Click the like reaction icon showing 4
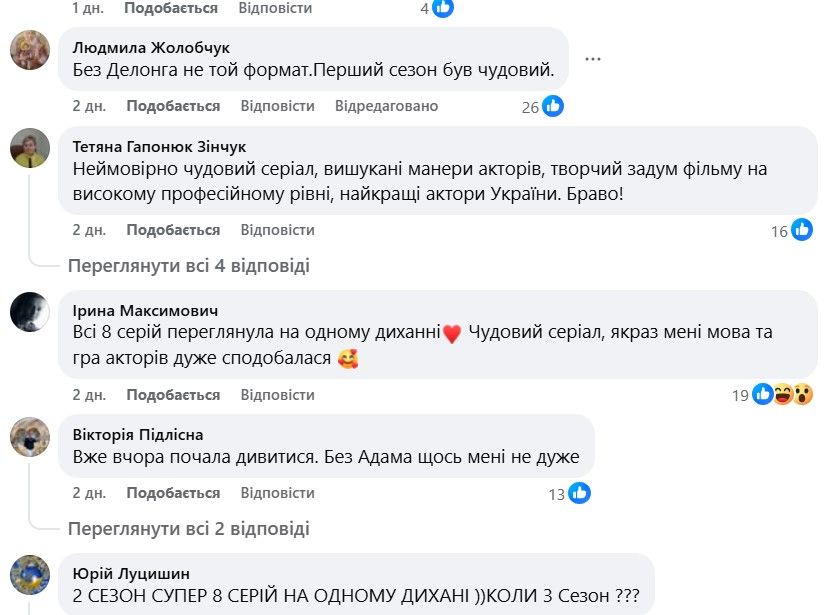This screenshot has width=837, height=615. 443,8
